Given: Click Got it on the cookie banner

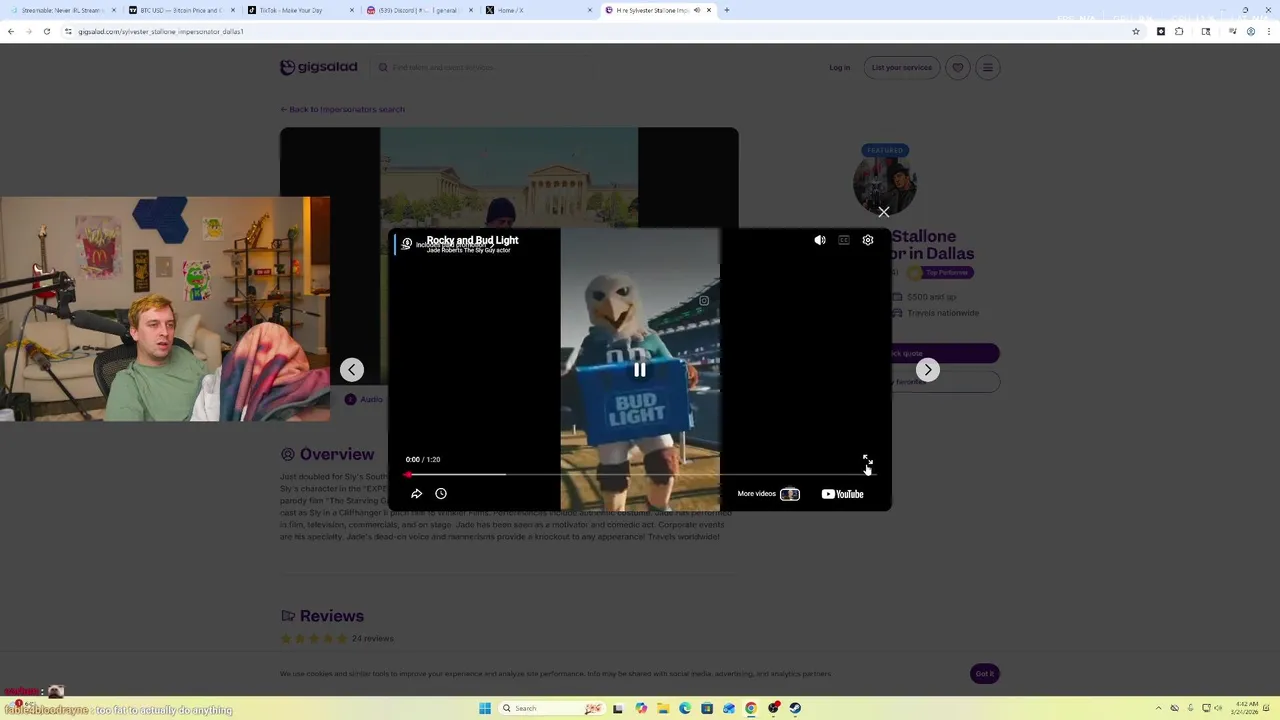Looking at the screenshot, I should pyautogui.click(x=985, y=674).
